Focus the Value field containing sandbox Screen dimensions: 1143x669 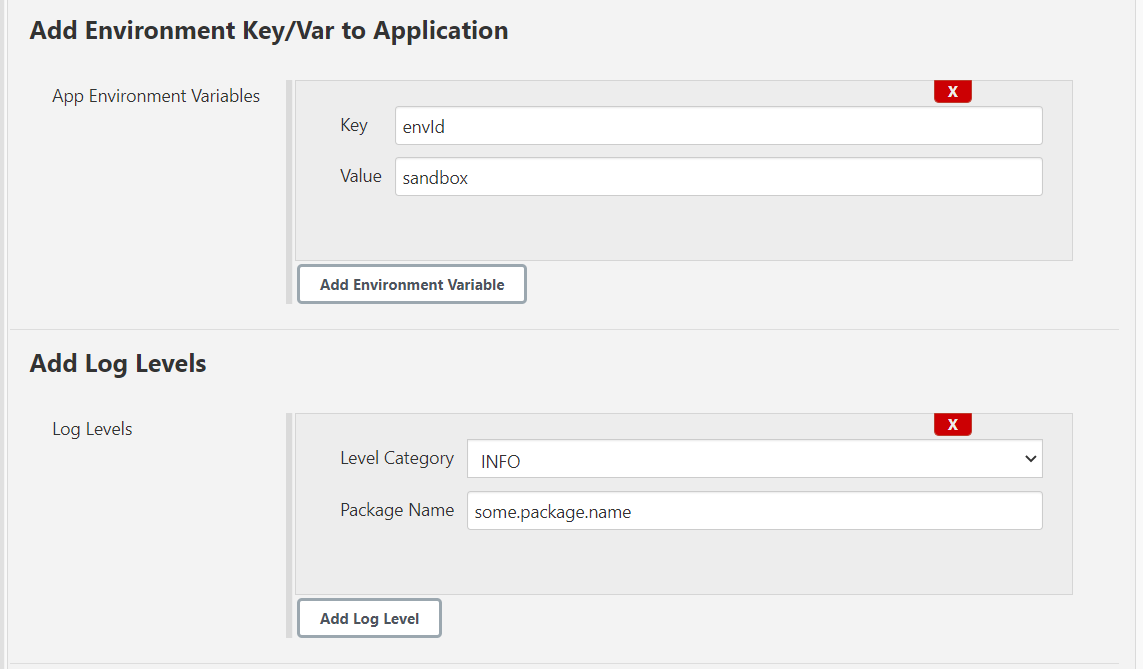click(718, 176)
